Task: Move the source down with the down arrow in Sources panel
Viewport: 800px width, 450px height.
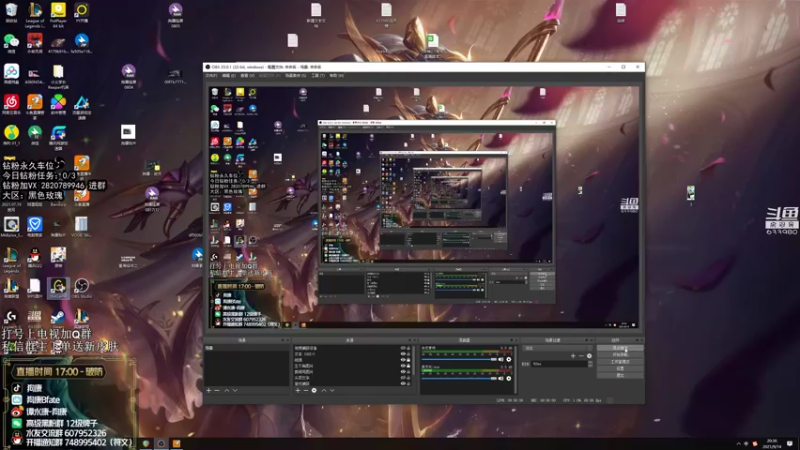Action: [x=332, y=390]
